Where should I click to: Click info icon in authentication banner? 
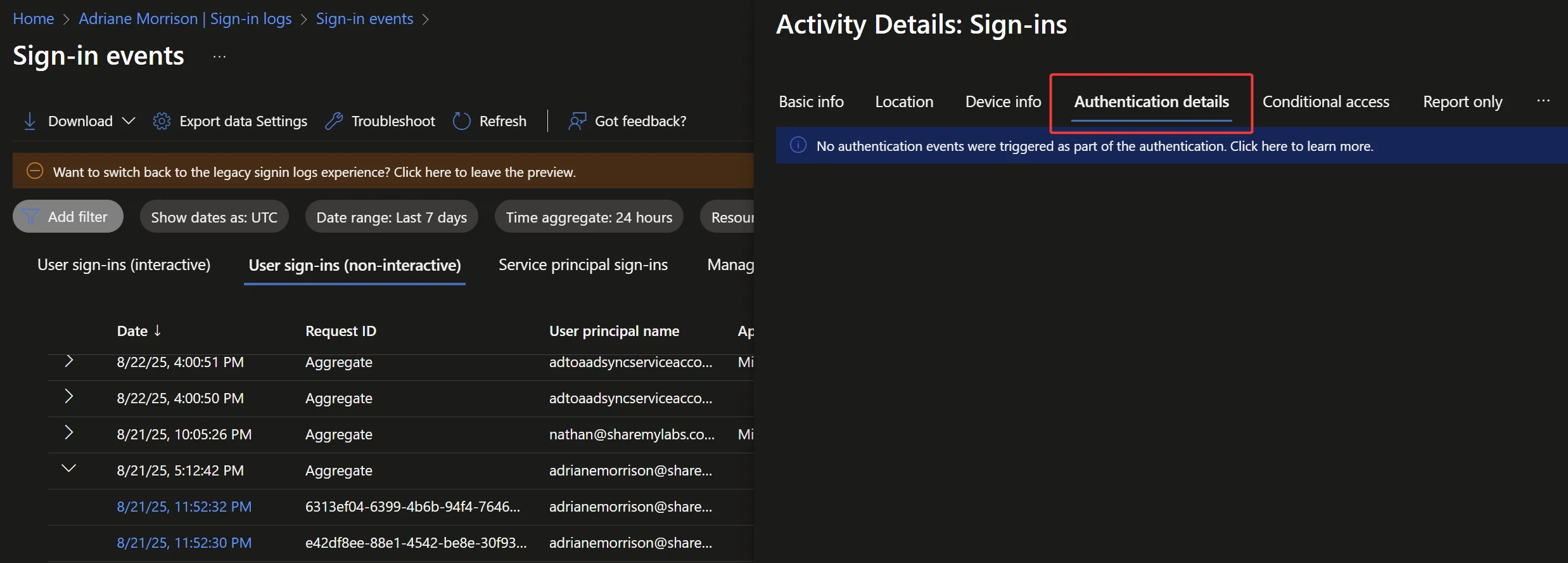tap(798, 145)
